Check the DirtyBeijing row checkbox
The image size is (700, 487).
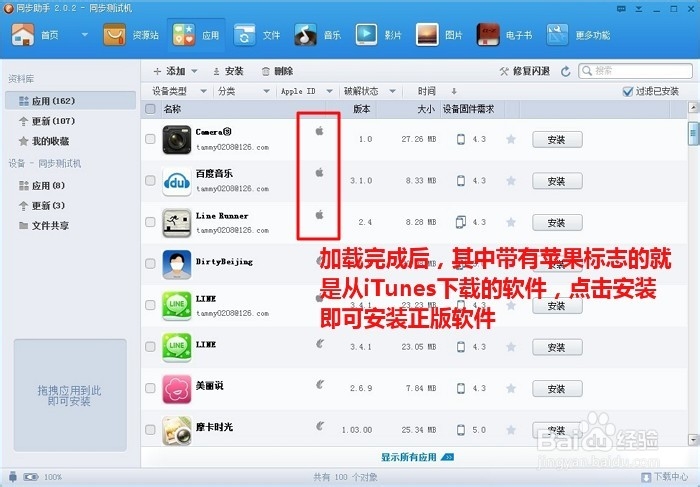click(x=150, y=263)
